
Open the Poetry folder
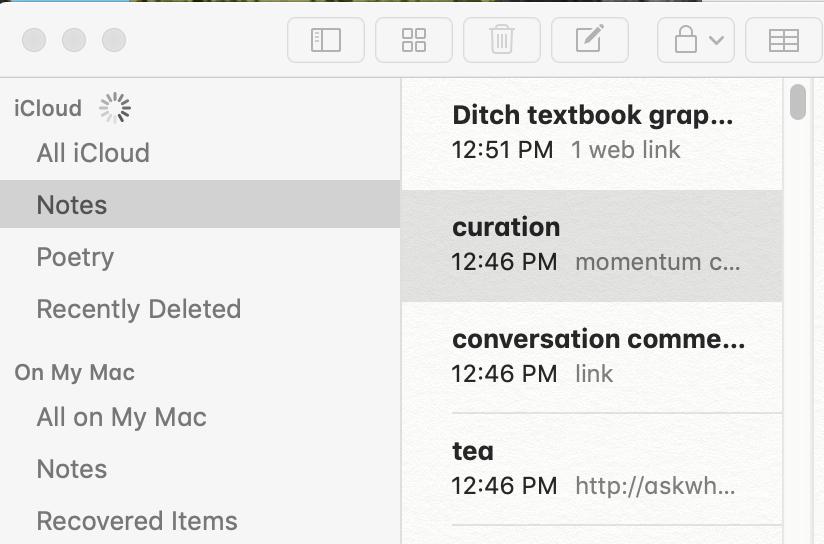(x=200, y=257)
